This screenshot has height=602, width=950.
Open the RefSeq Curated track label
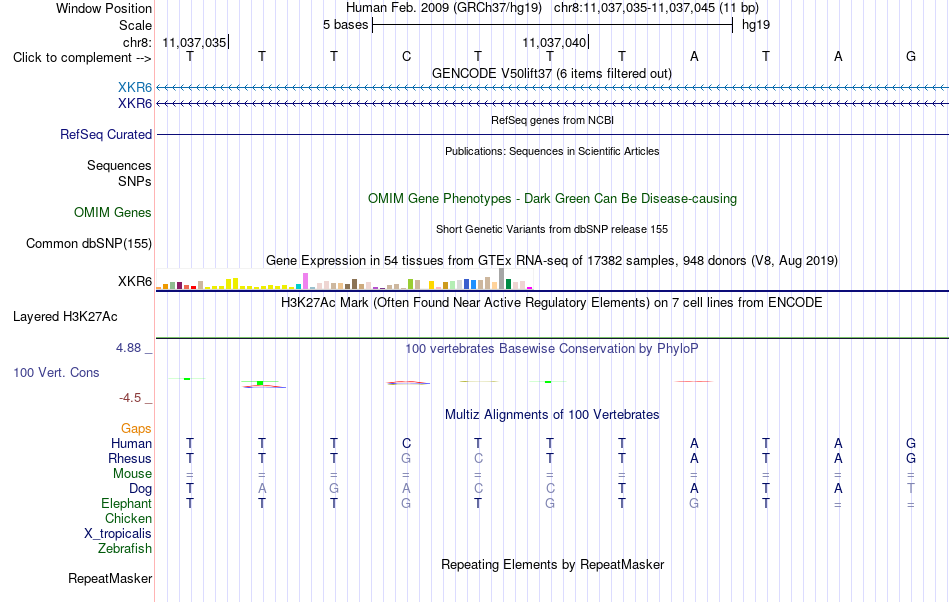[105, 134]
